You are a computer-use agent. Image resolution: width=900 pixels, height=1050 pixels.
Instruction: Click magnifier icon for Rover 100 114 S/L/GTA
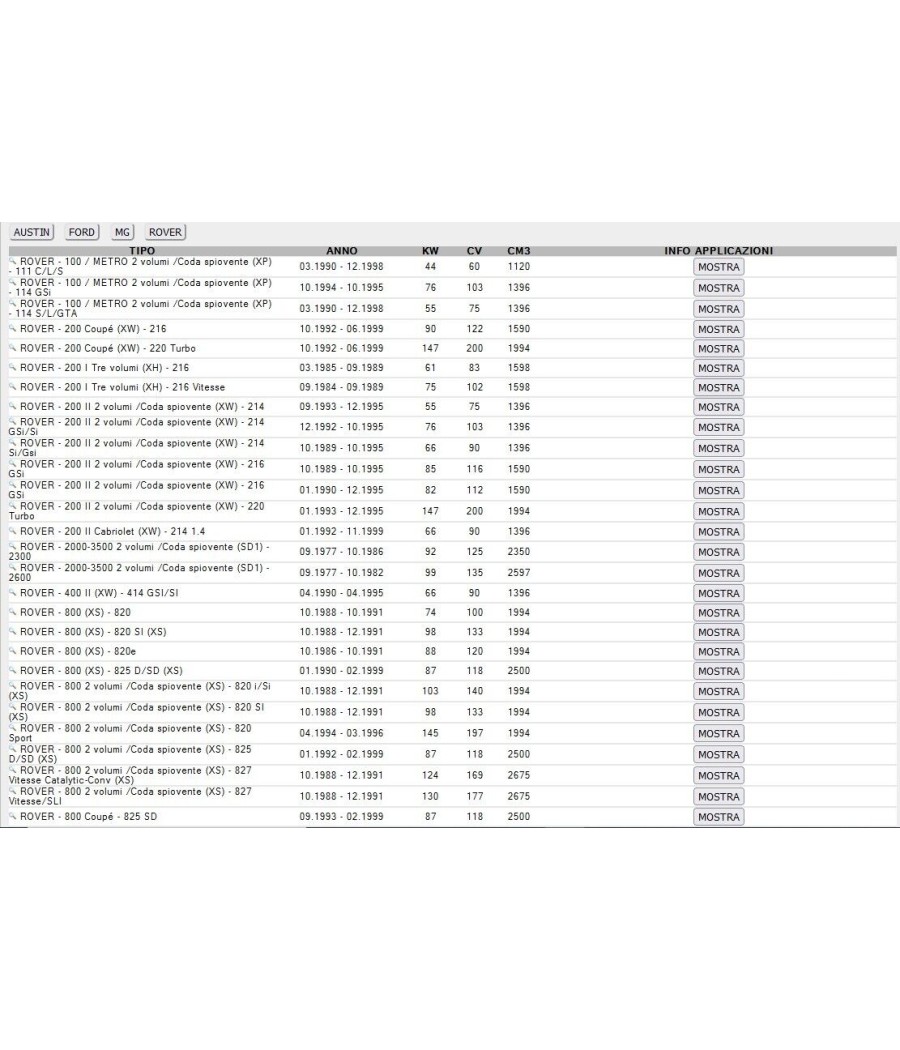point(13,303)
